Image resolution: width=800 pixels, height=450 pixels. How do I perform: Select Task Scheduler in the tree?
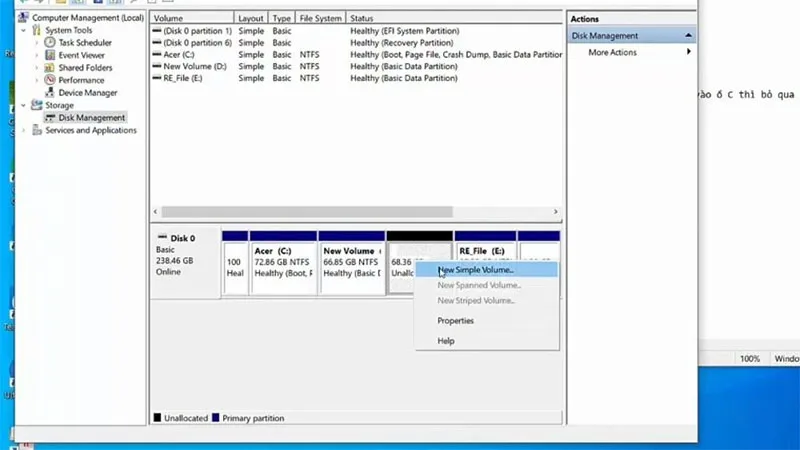[85, 42]
